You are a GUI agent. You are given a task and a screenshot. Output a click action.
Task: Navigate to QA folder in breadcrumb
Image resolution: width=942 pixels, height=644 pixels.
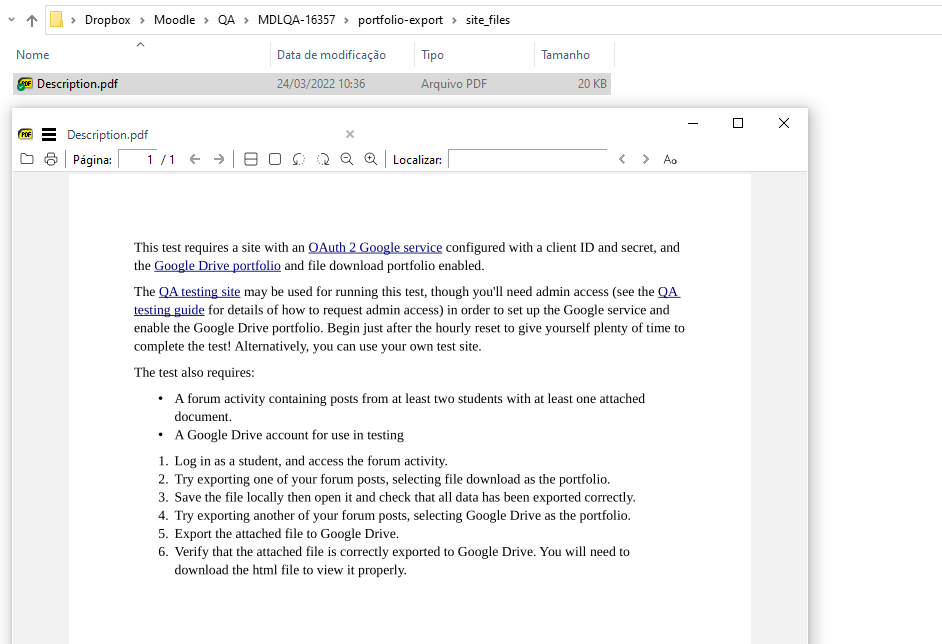(x=226, y=20)
